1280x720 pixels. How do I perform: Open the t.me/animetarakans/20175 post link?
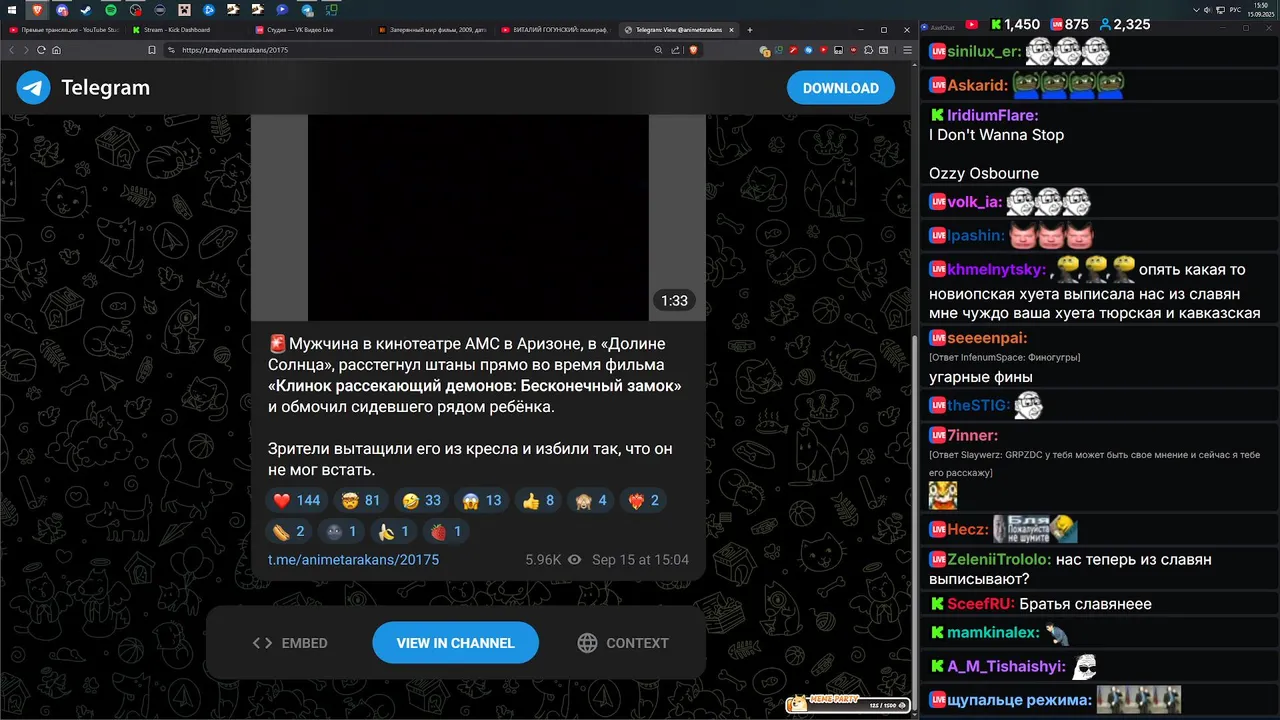coord(353,560)
